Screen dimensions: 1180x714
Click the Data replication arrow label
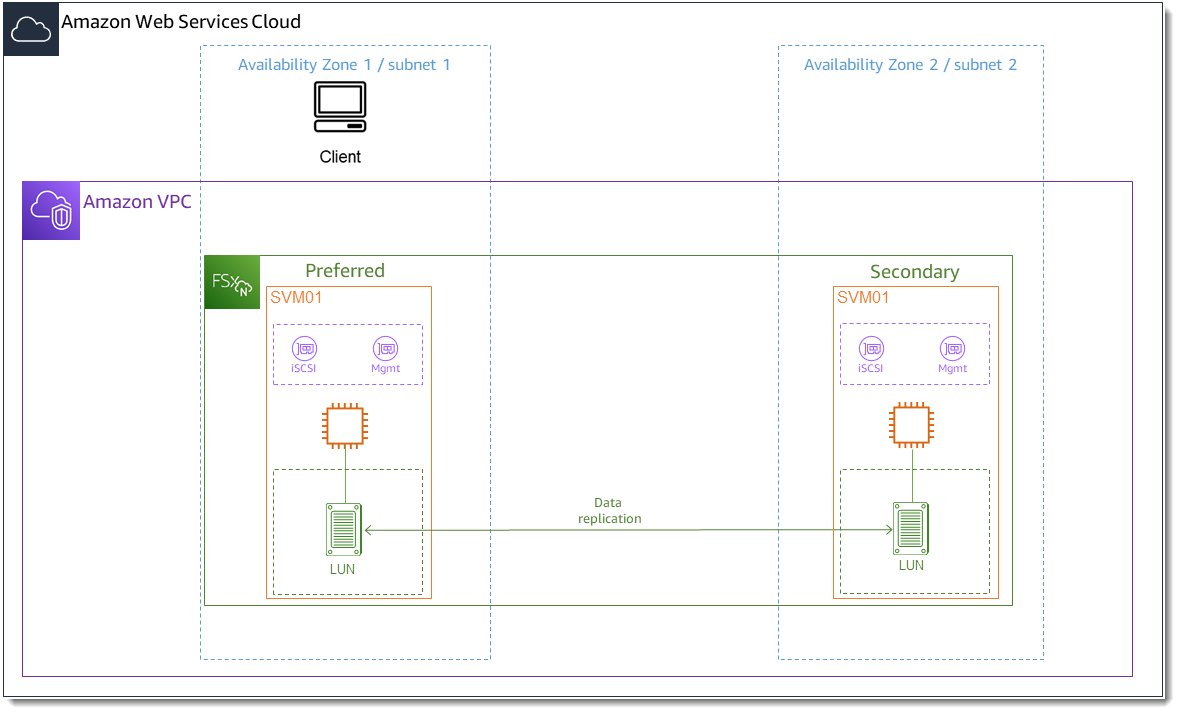pyautogui.click(x=608, y=510)
